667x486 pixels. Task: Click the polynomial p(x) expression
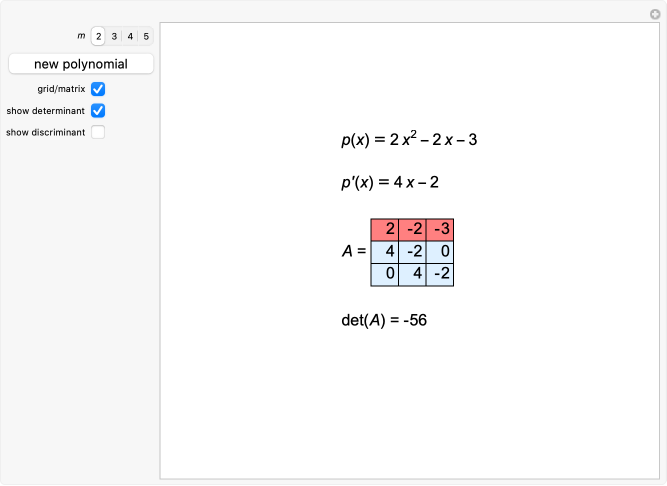tap(408, 139)
